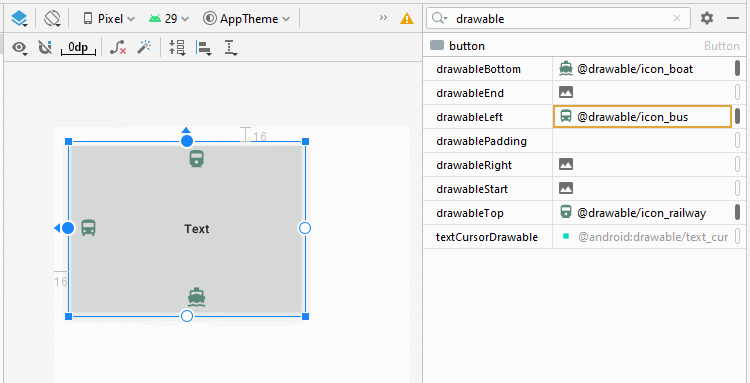Pick a drawable for drawableEnd
This screenshot has width=750, height=383.
(x=566, y=93)
